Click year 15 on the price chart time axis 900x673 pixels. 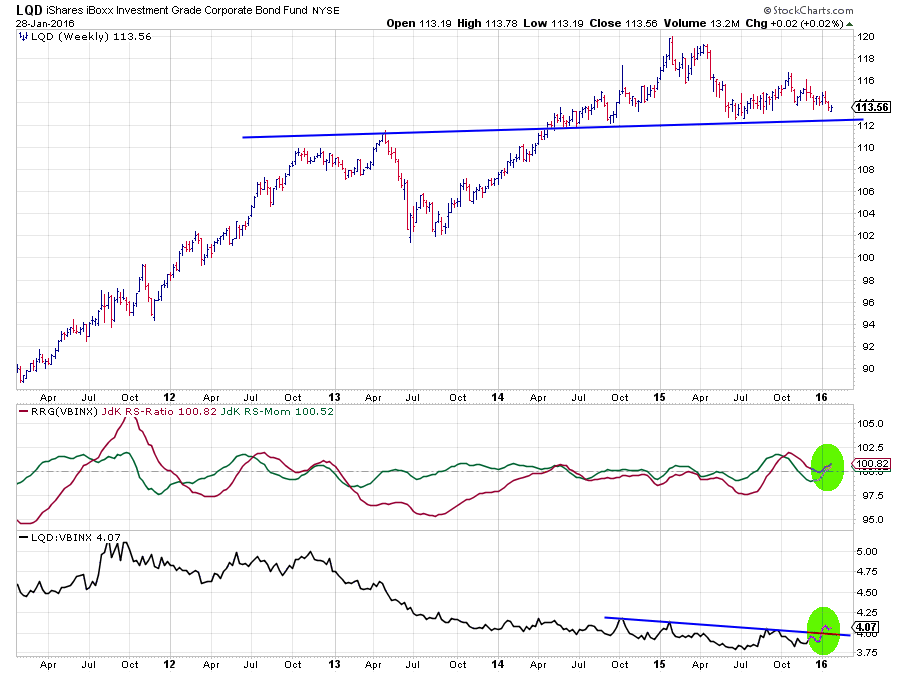click(660, 397)
